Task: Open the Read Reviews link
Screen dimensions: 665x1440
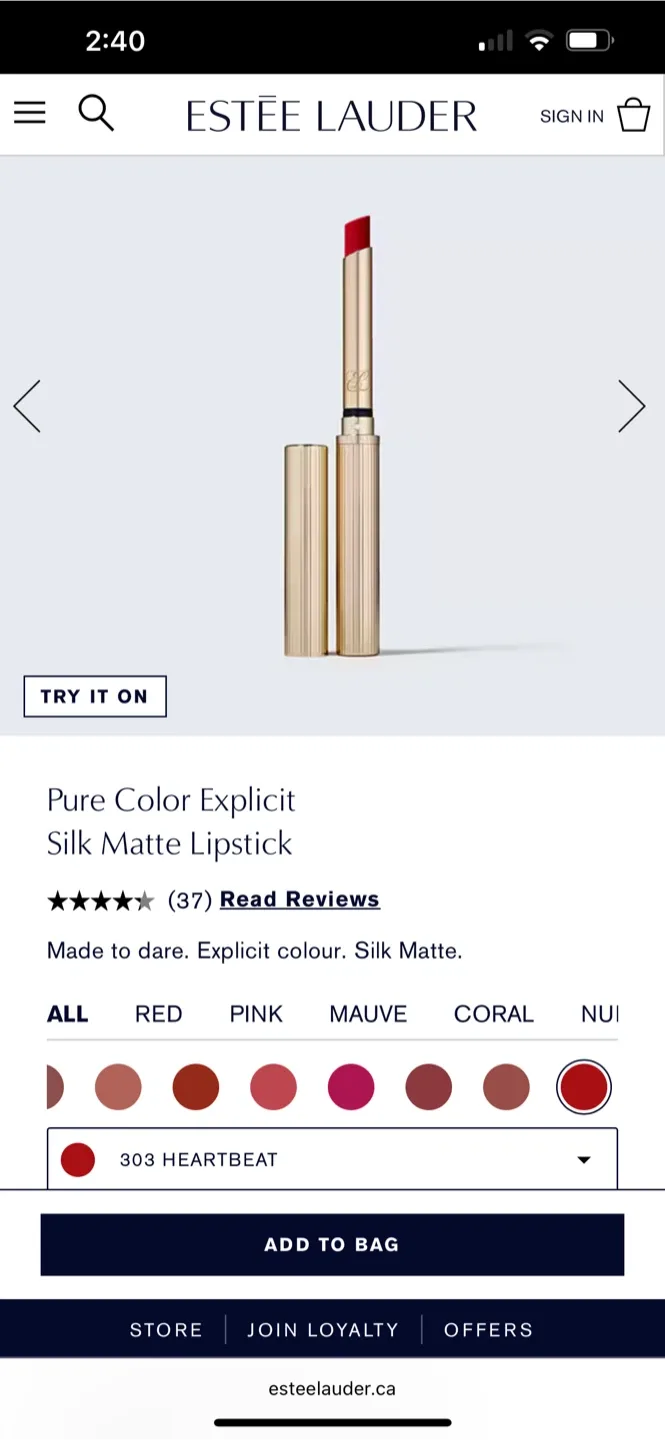Action: point(299,898)
